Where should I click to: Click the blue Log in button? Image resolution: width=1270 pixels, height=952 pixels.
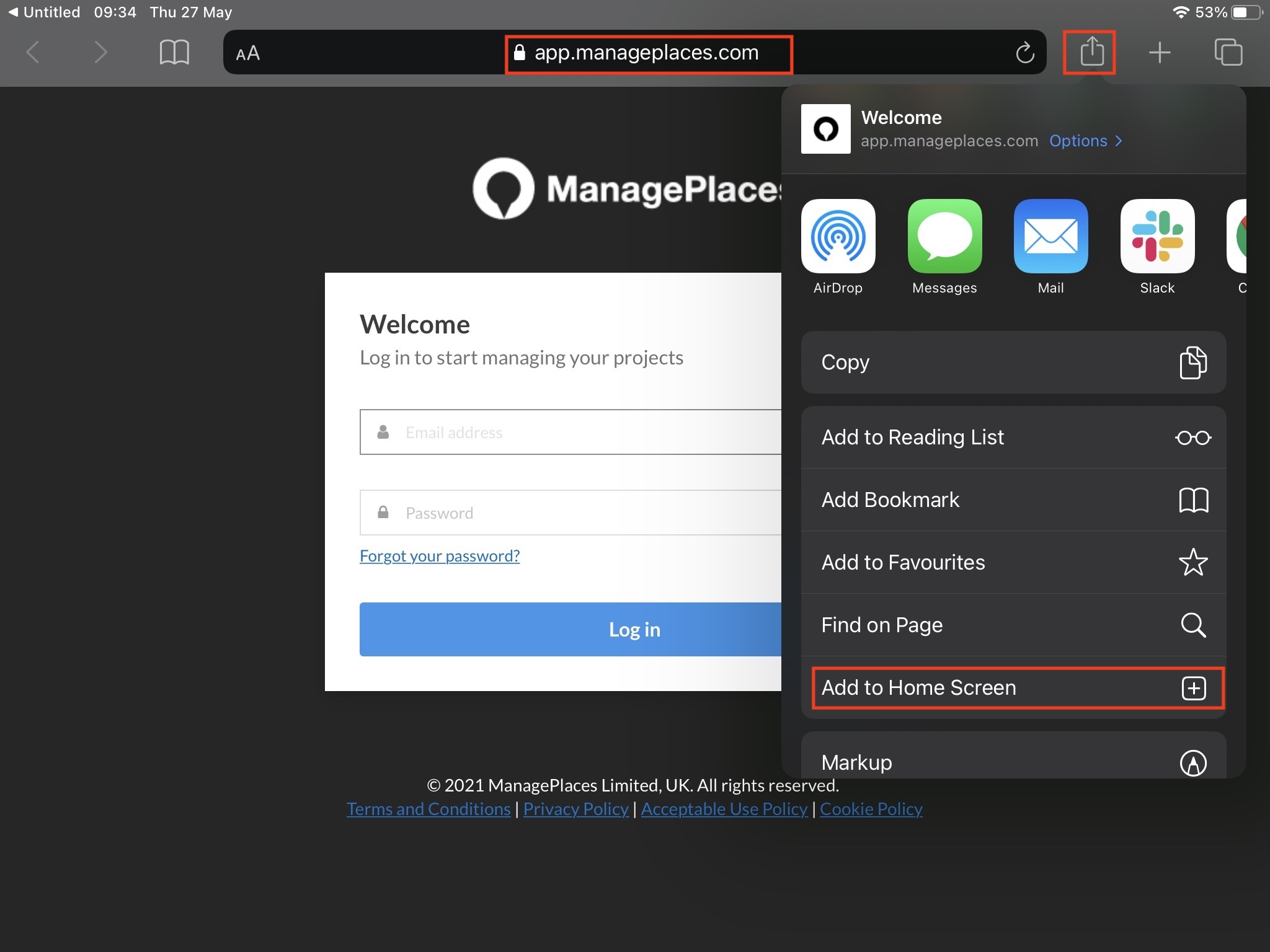pos(571,629)
